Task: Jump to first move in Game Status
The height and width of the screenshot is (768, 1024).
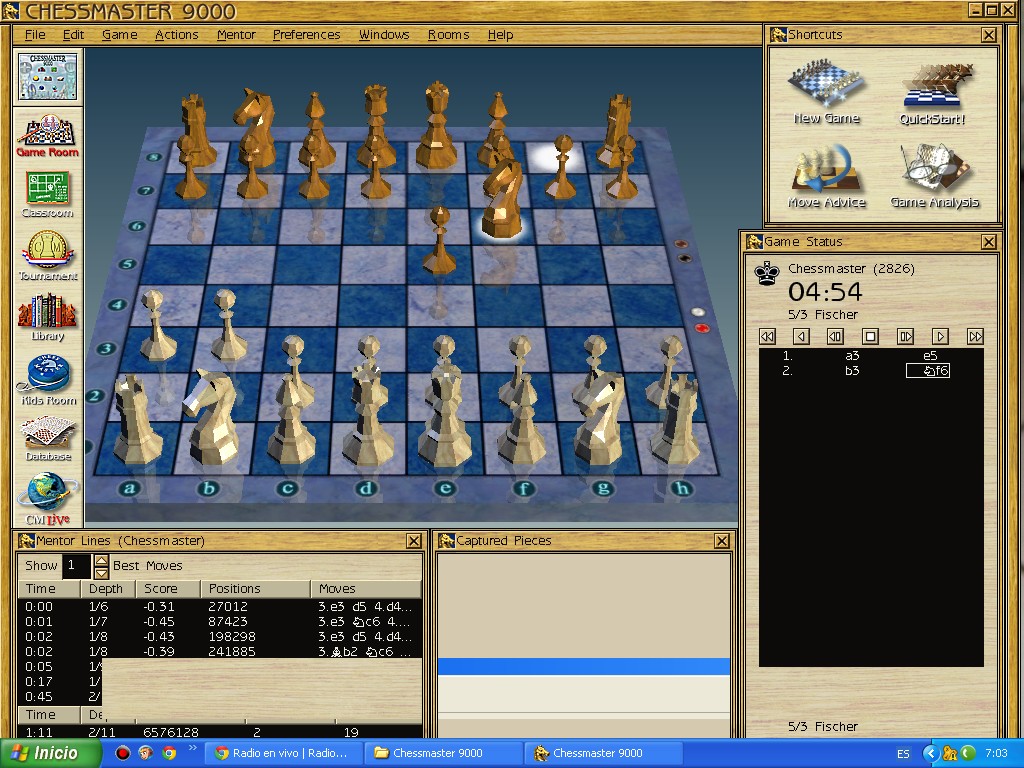Action: (x=767, y=336)
